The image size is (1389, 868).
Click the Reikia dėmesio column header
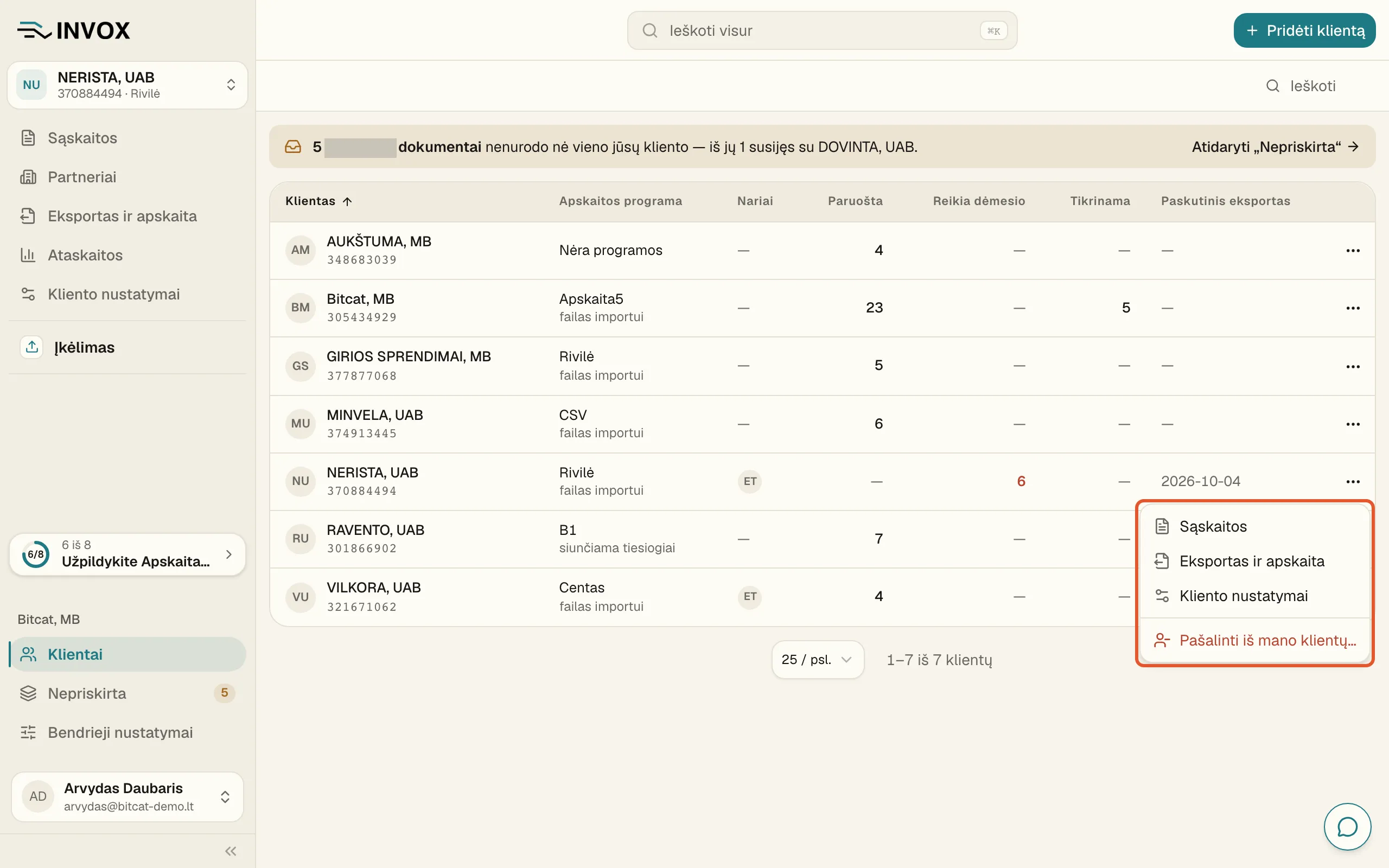(x=979, y=201)
